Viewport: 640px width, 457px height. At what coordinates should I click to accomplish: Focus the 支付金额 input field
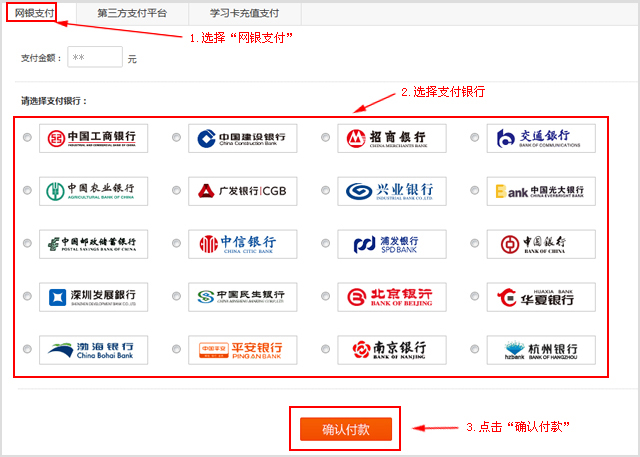tap(95, 57)
